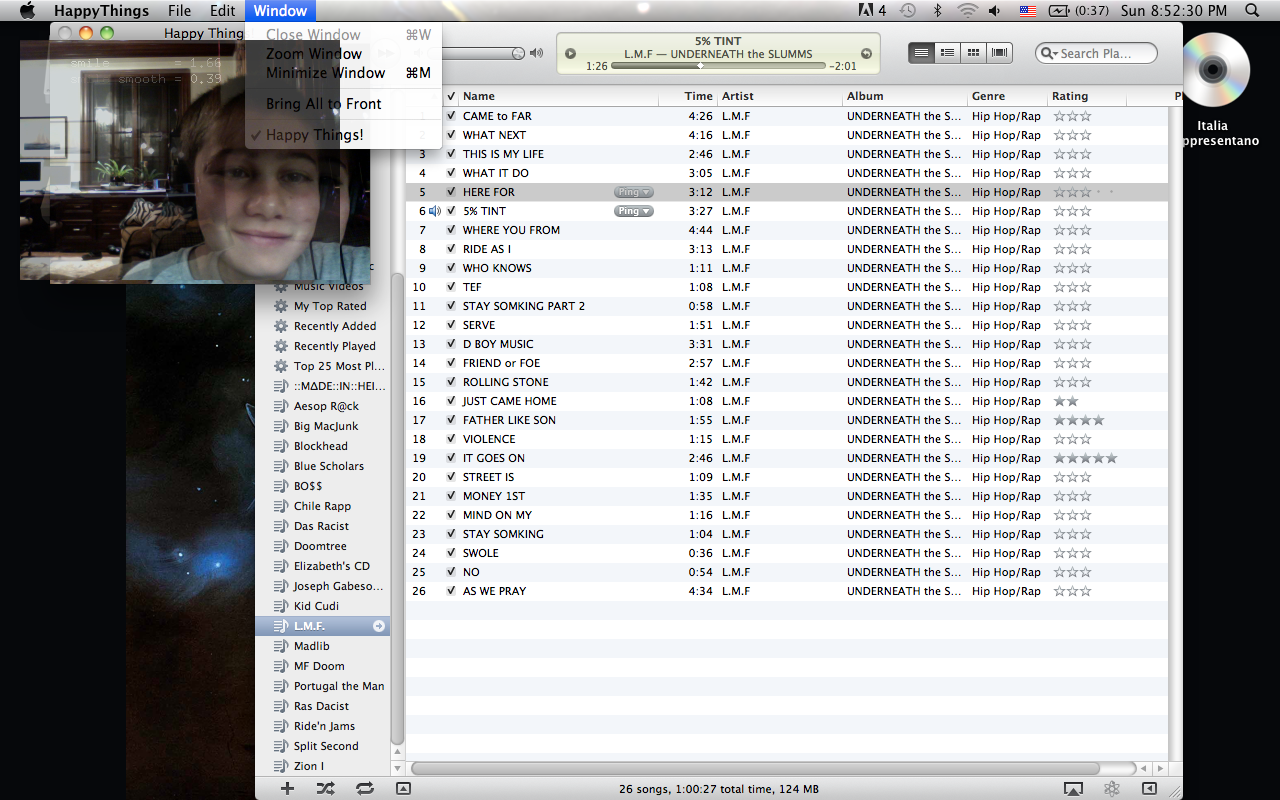Select the Recently Added smart playlist
The width and height of the screenshot is (1280, 800).
point(335,326)
